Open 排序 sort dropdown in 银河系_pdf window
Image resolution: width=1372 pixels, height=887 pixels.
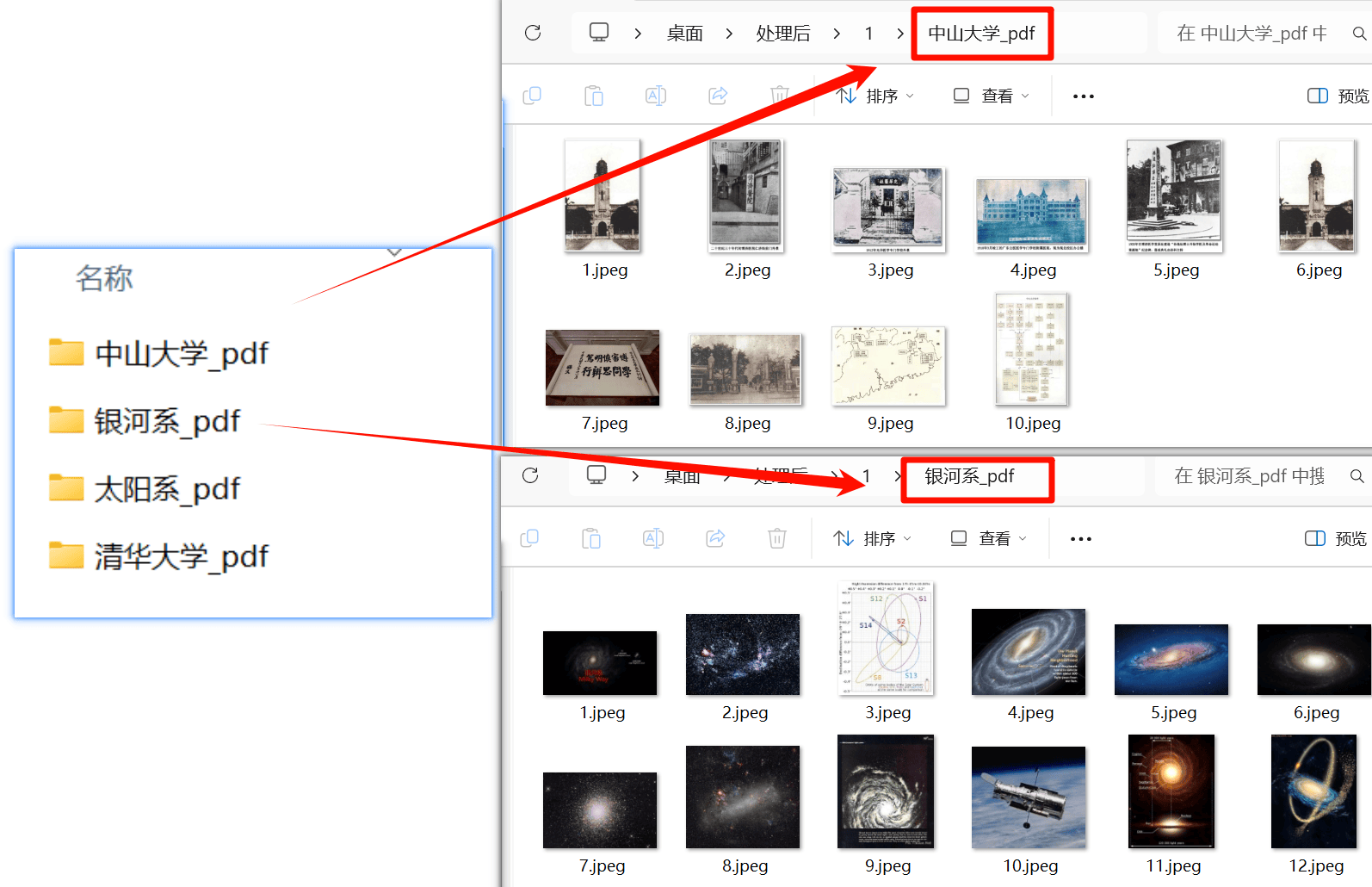tap(873, 538)
